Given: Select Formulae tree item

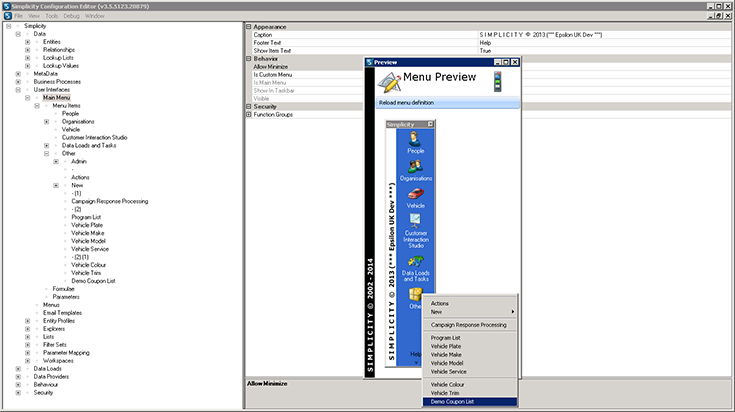Looking at the screenshot, I should click(63, 289).
